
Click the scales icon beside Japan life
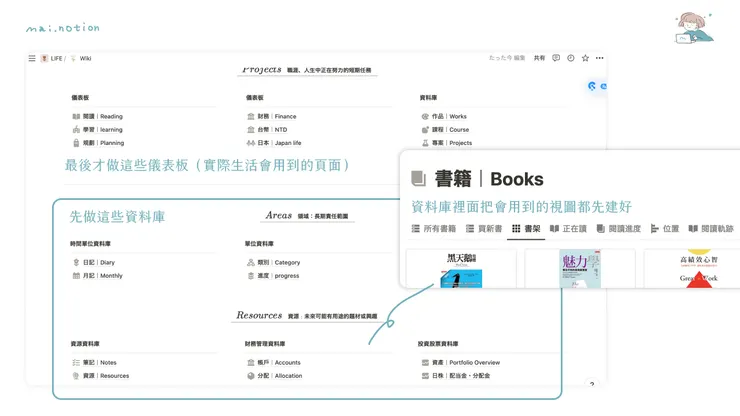pos(251,143)
